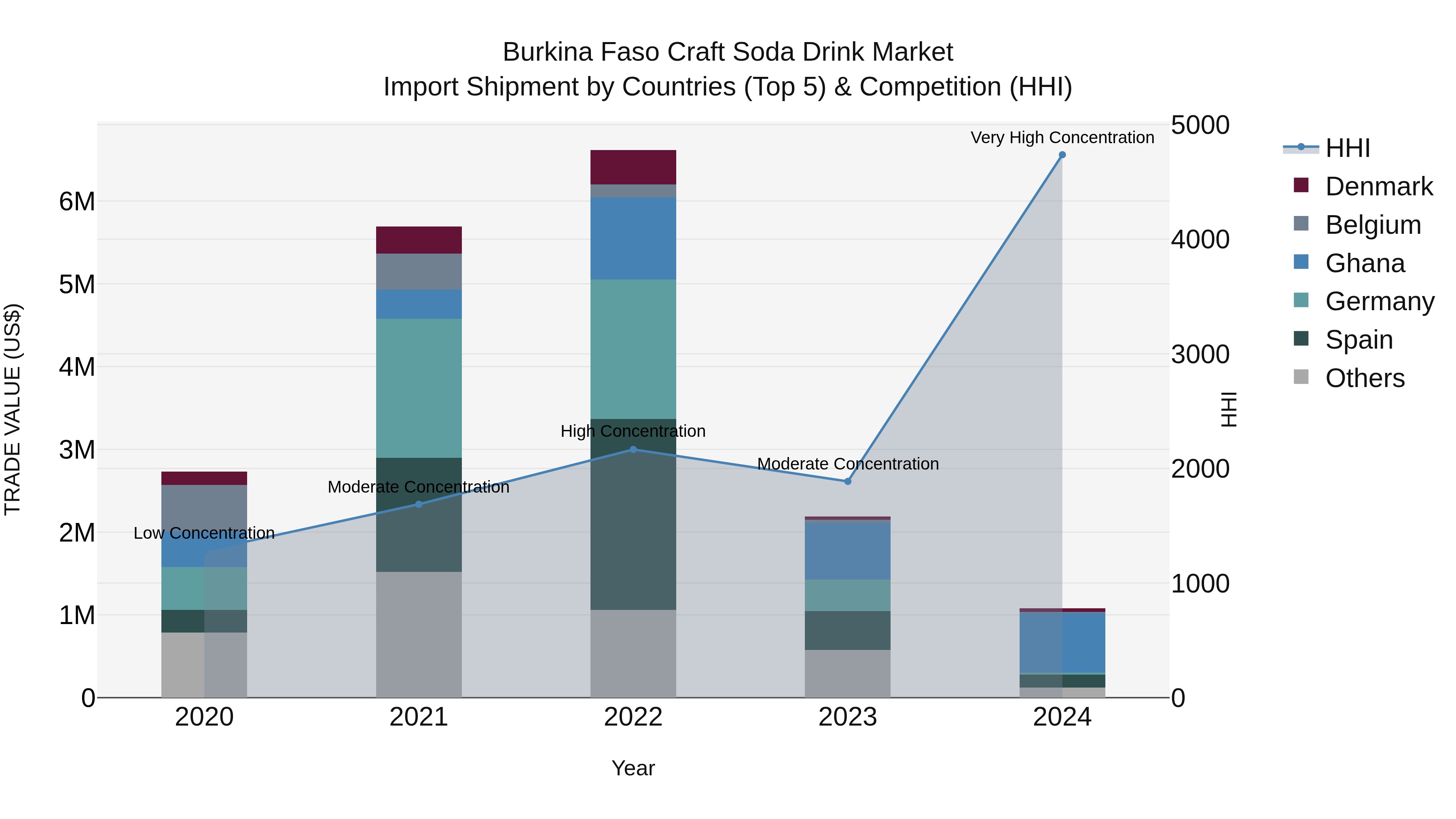Click Moderate Concentration label above 2023
1456x819 pixels.
(x=848, y=463)
